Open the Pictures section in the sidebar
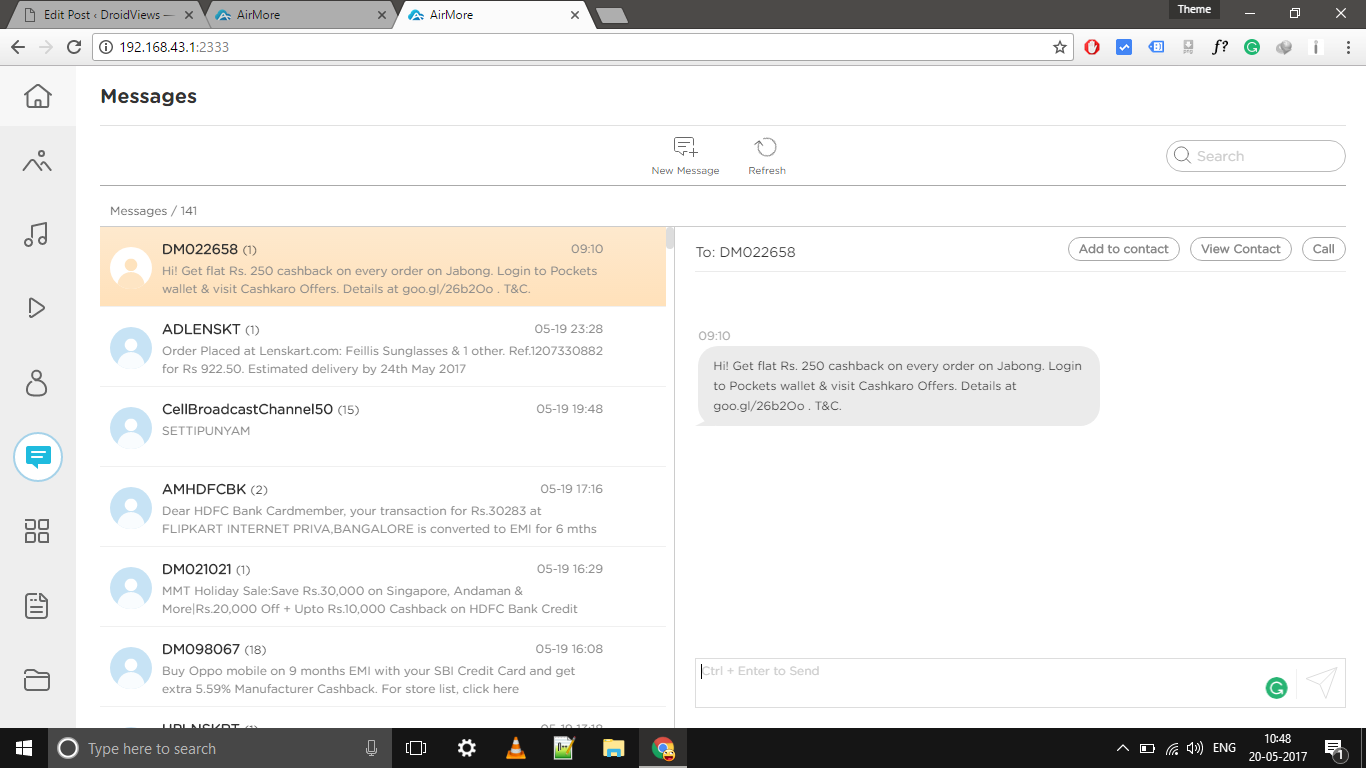Viewport: 1366px width, 768px height. click(37, 161)
